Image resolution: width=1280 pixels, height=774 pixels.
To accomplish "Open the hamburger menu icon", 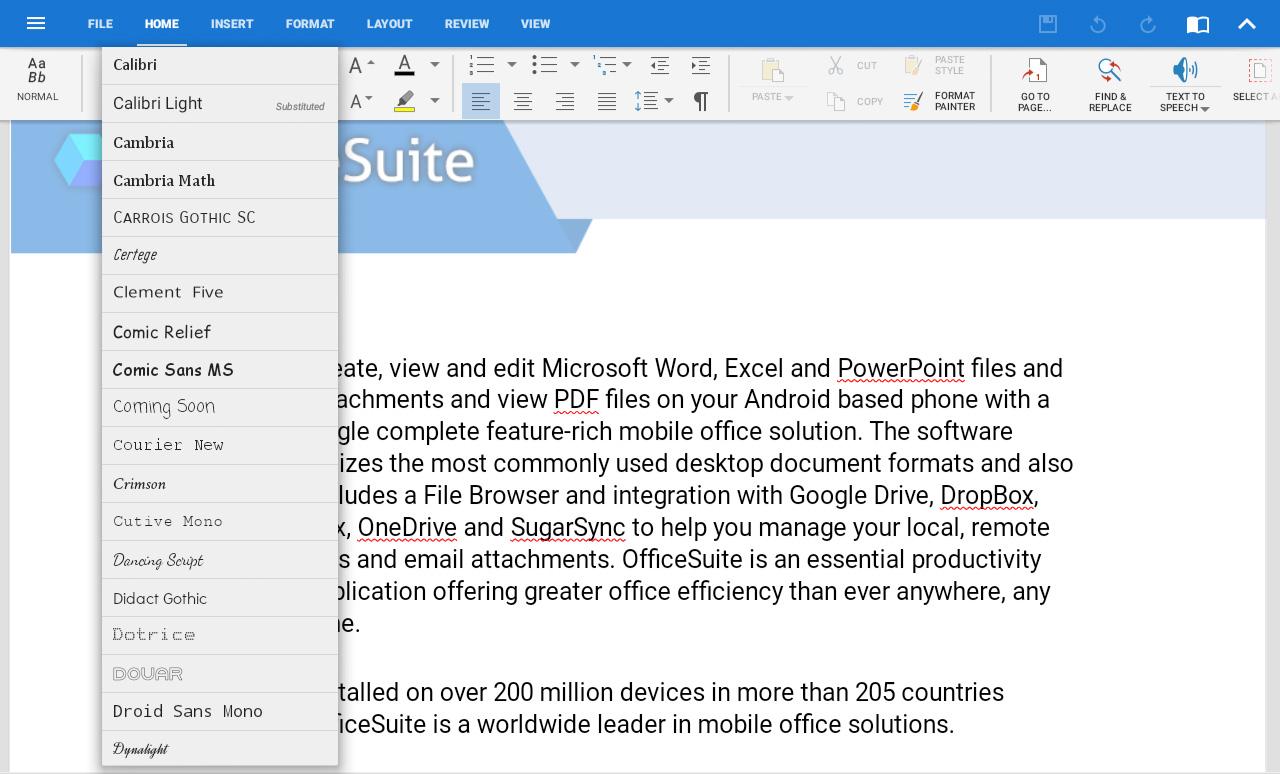I will [36, 23].
